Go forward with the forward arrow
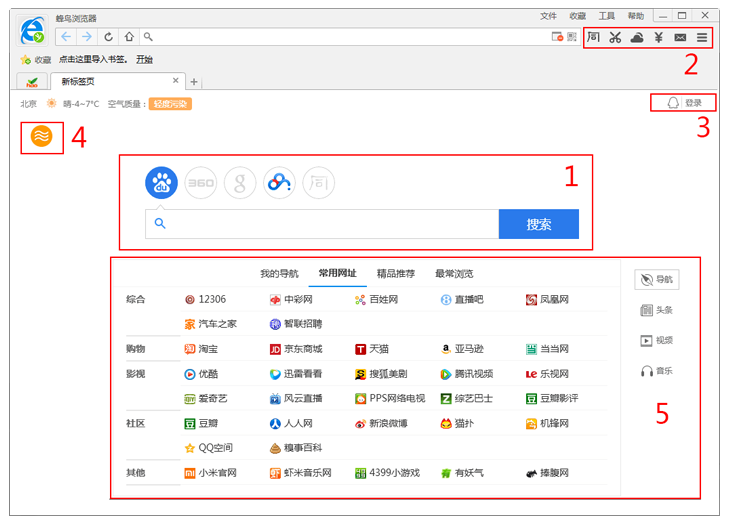 [x=87, y=37]
